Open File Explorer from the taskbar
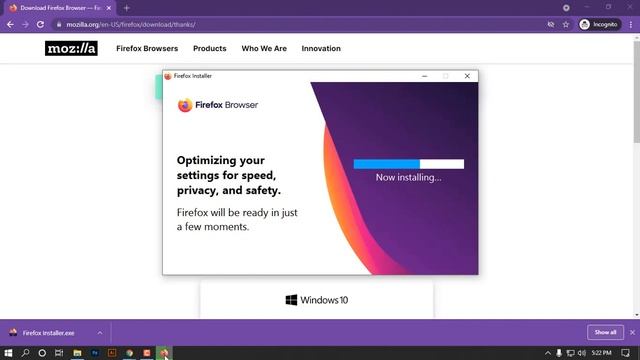 coord(77,353)
